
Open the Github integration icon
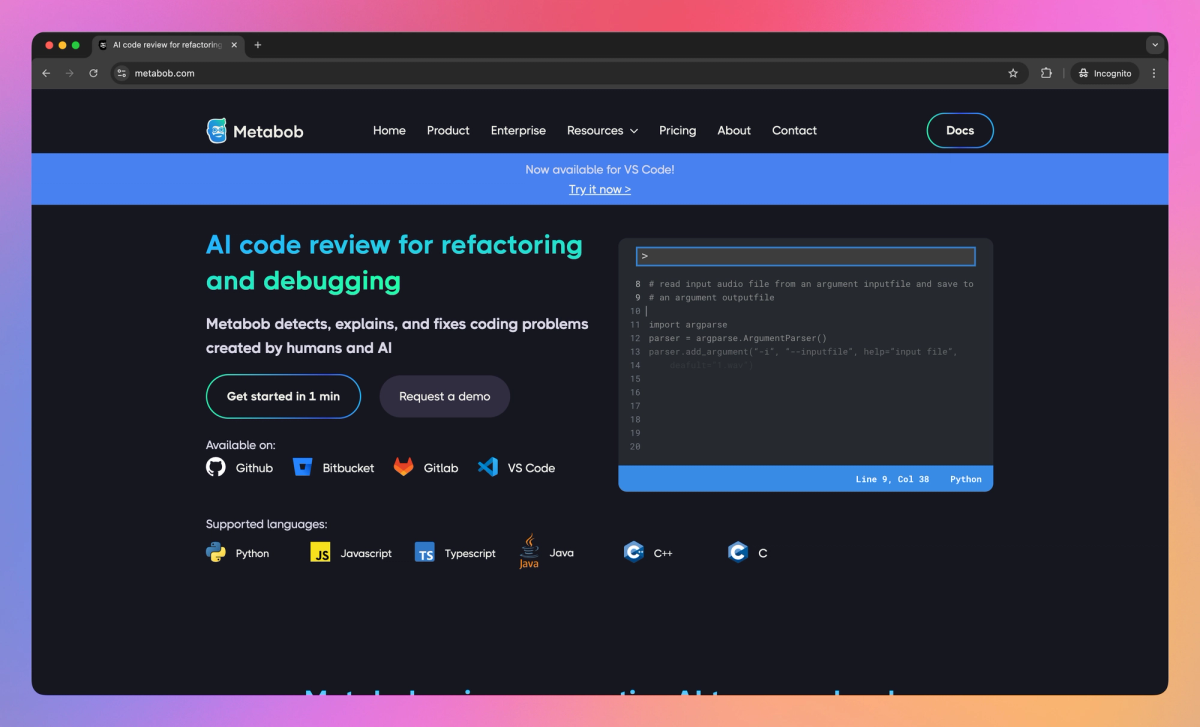[216, 467]
